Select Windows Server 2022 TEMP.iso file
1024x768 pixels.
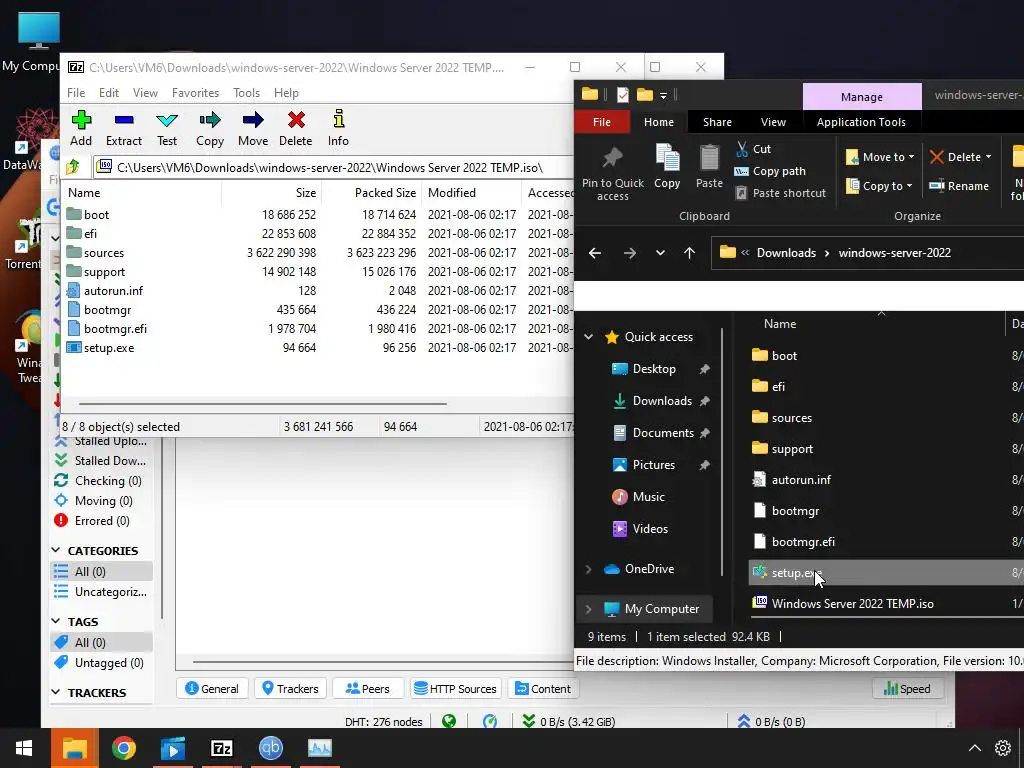(x=852, y=604)
